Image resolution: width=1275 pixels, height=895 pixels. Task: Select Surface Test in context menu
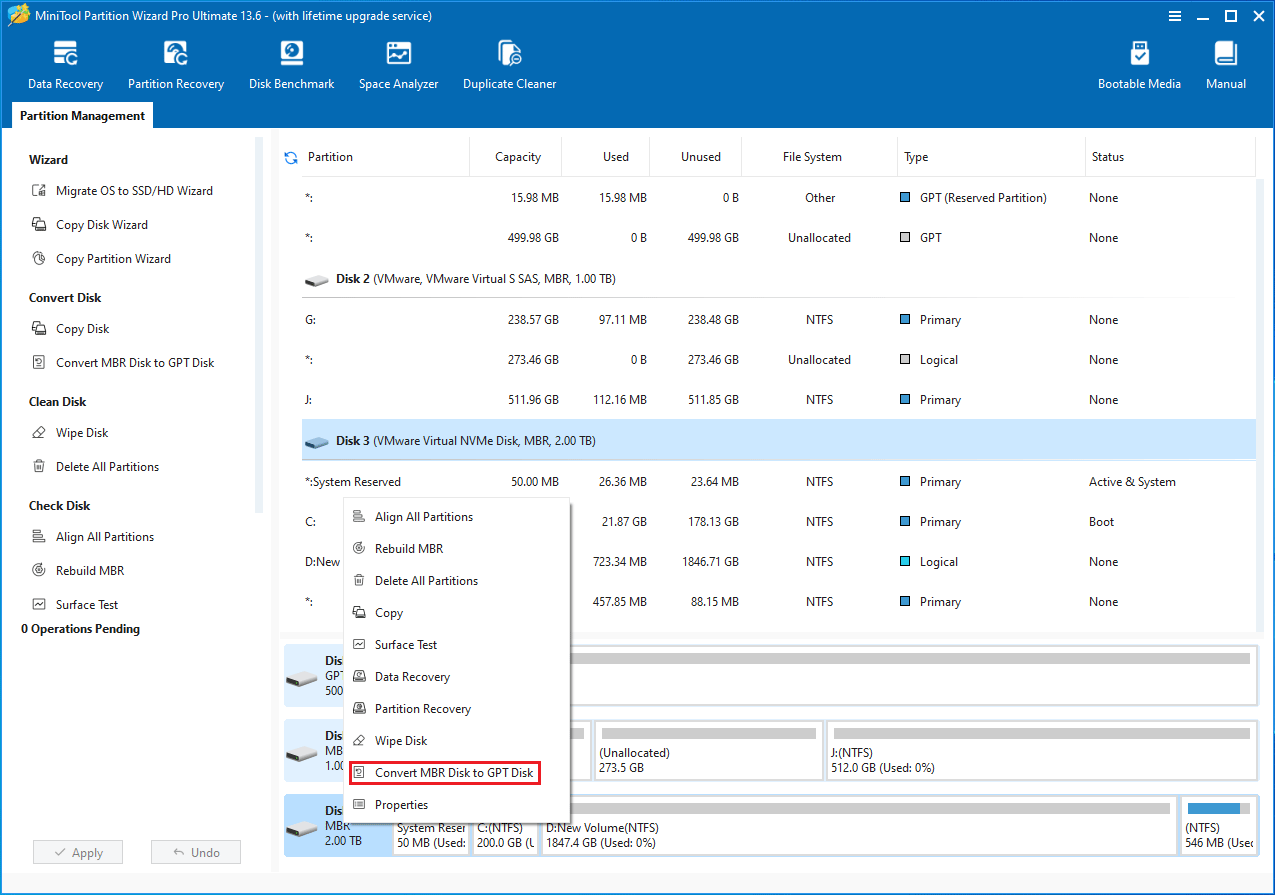[x=457, y=645]
